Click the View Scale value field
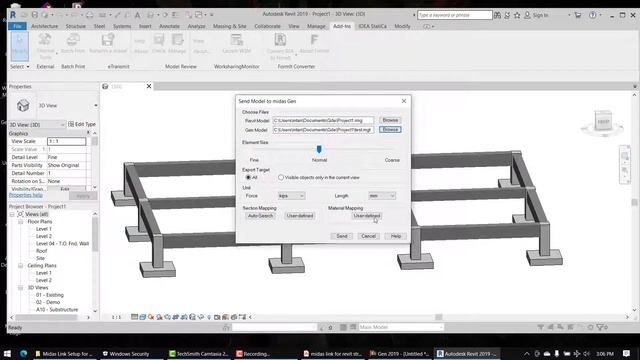This screenshot has height=360, width=640. pos(67,141)
